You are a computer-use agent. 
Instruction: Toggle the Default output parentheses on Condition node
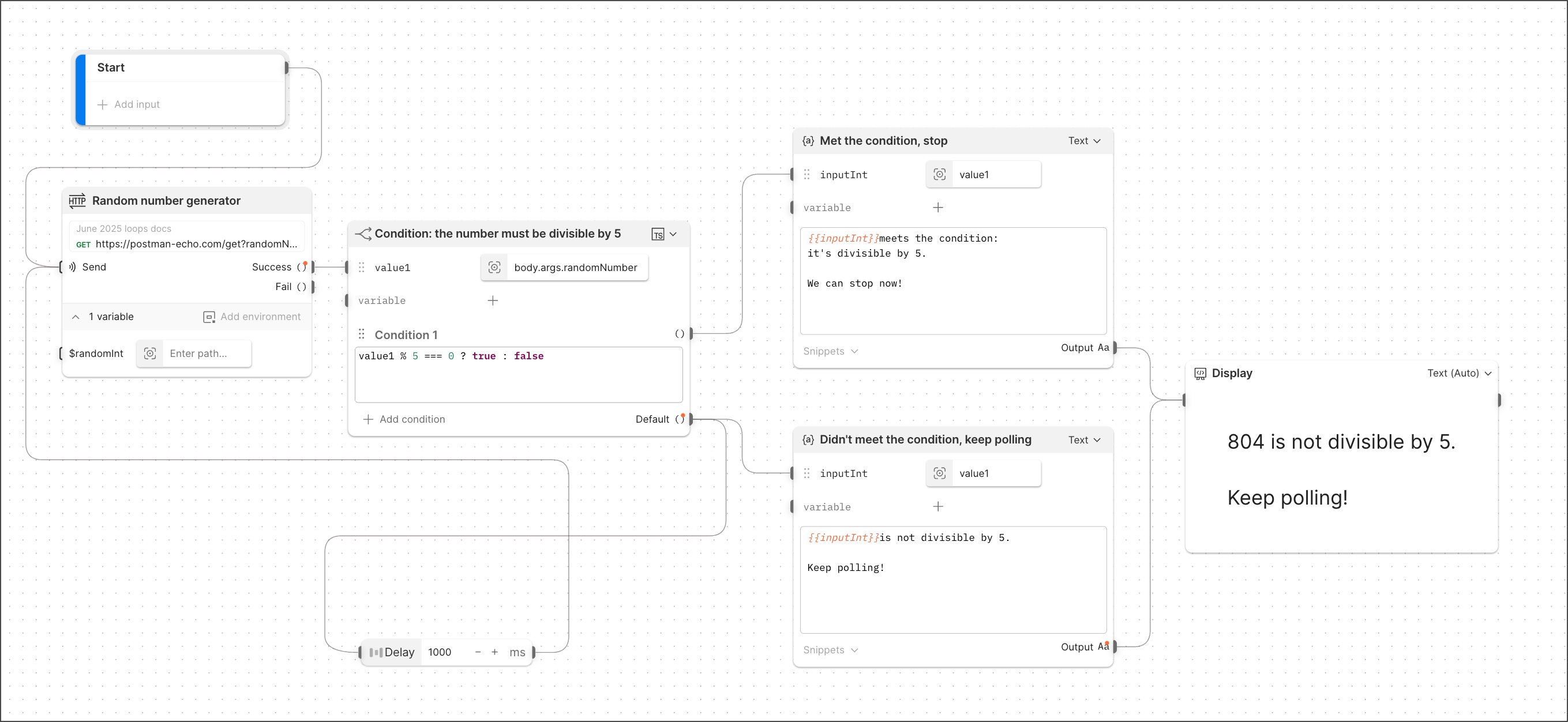pos(681,419)
